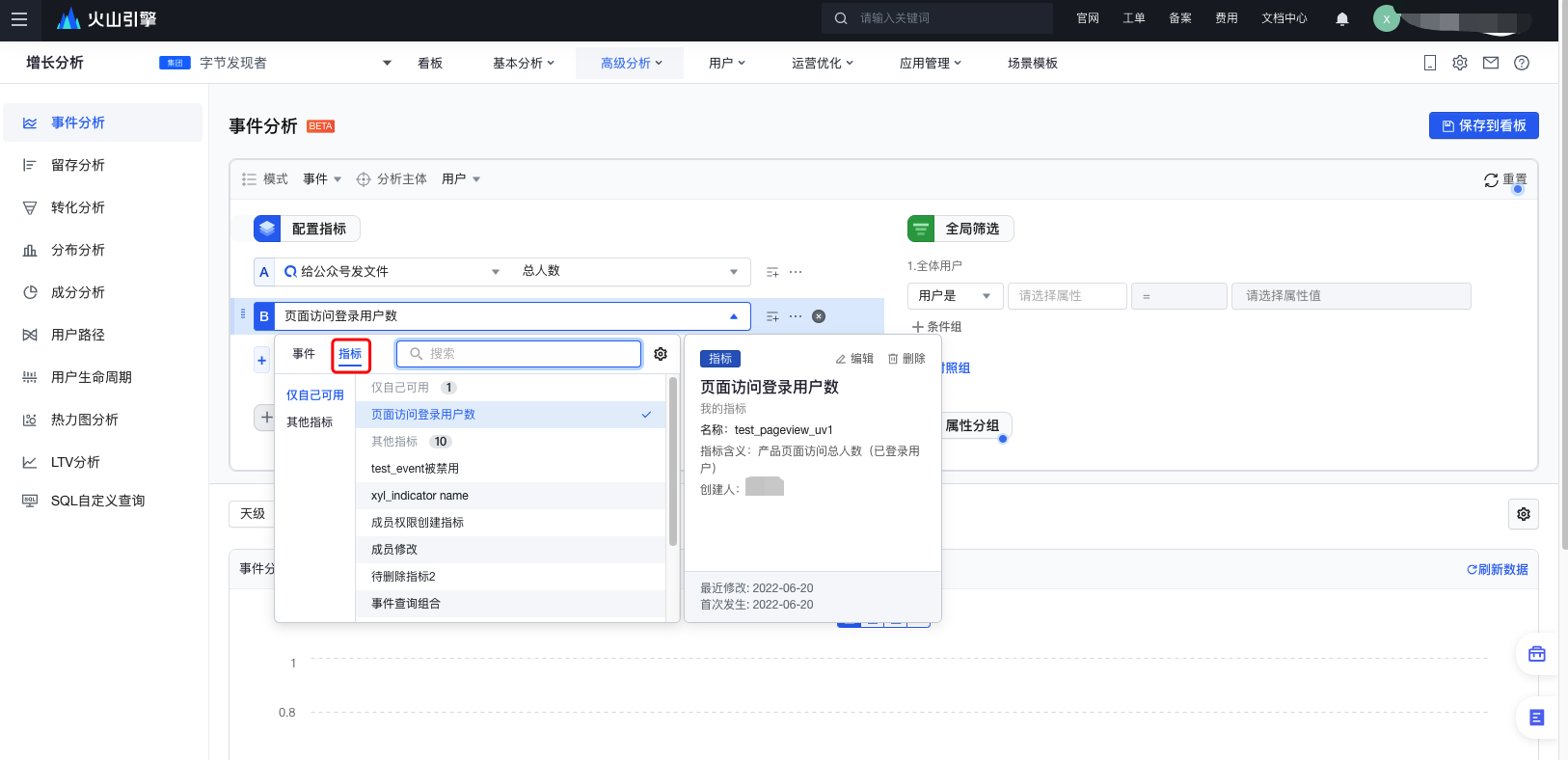
Task: Click 编辑 in the indicator detail card
Action: tap(854, 359)
